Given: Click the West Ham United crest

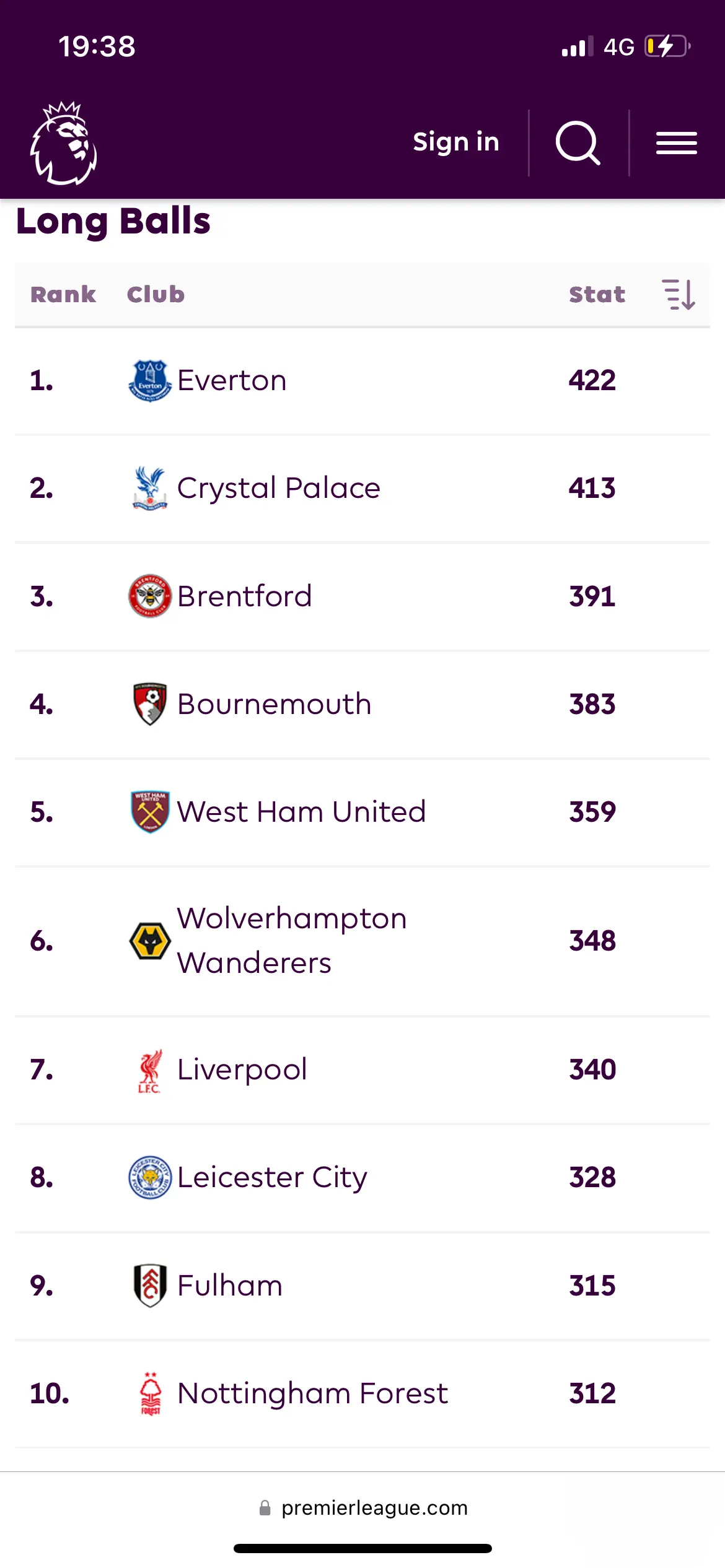Looking at the screenshot, I should 150,812.
